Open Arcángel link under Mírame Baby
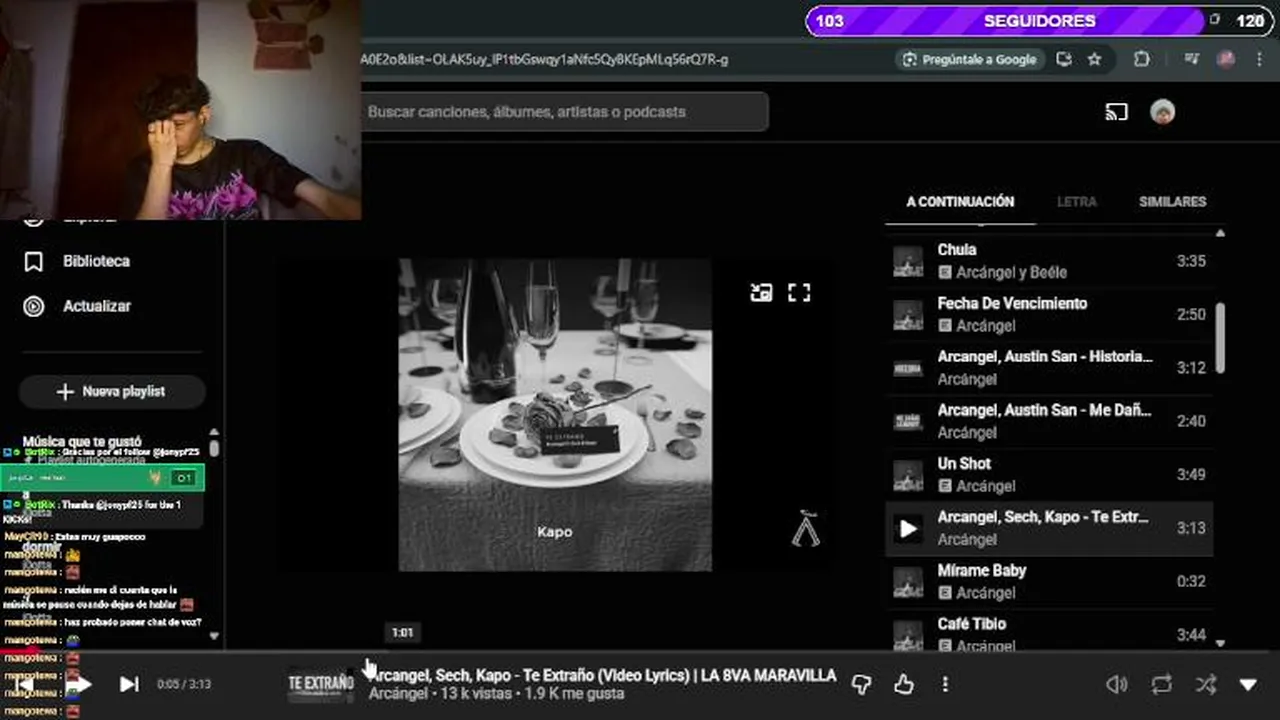 click(x=985, y=593)
